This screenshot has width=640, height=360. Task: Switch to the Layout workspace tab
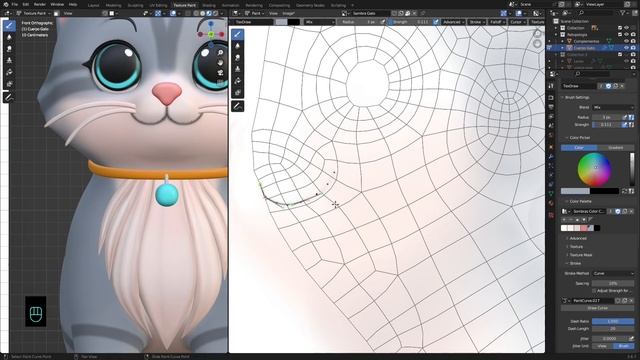[x=93, y=5]
